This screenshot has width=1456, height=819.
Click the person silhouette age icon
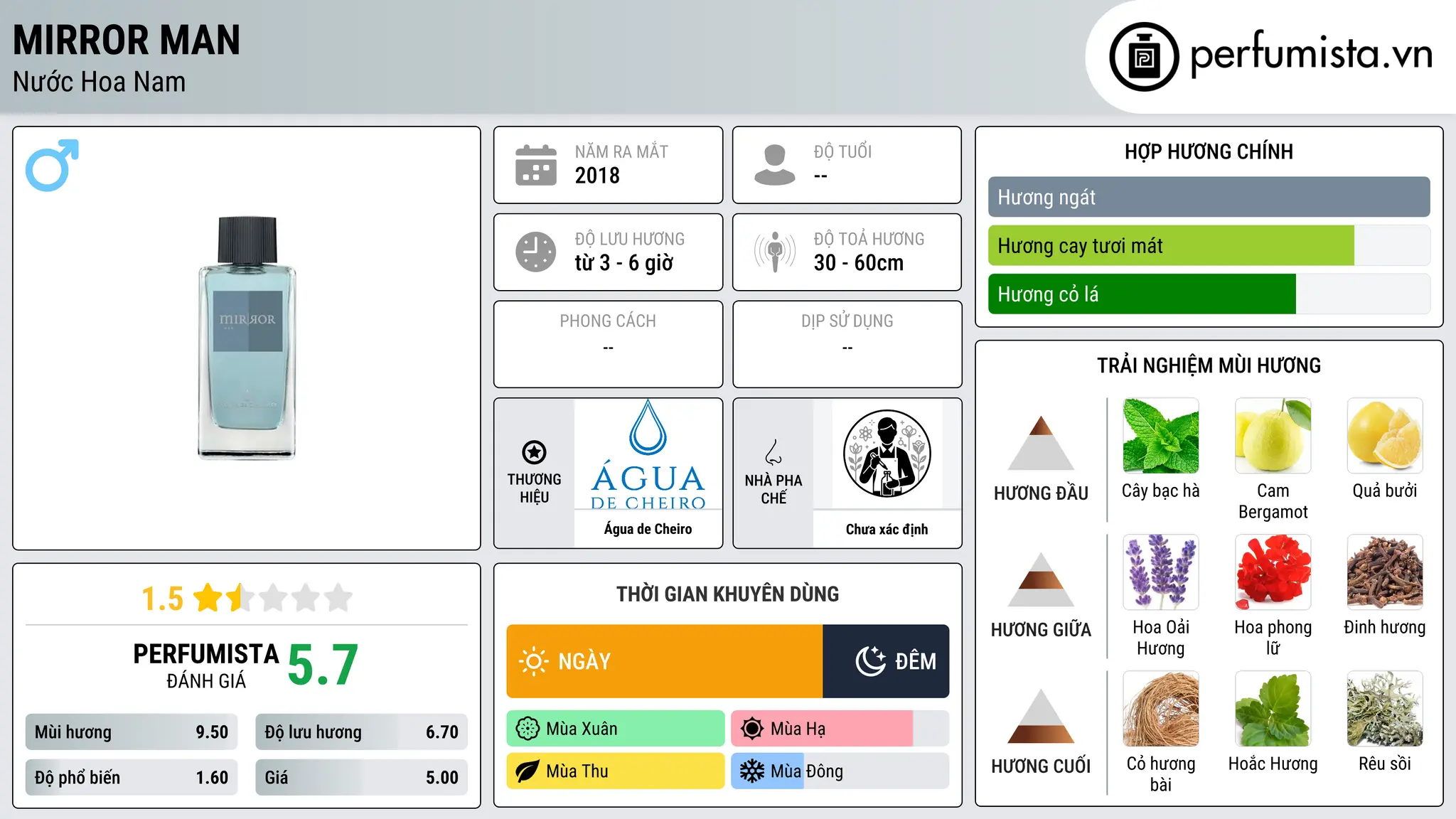pyautogui.click(x=775, y=165)
